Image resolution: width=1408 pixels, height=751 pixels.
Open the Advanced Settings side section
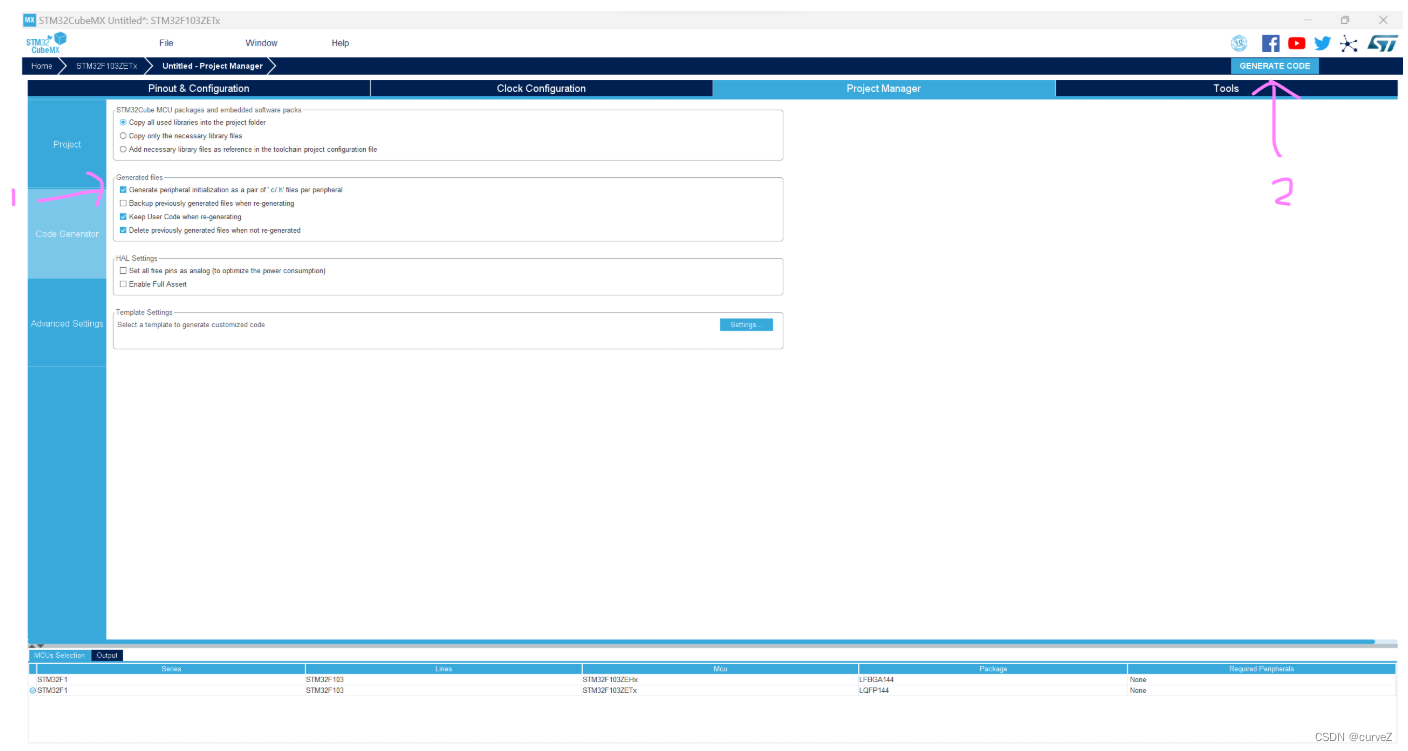[x=67, y=323]
